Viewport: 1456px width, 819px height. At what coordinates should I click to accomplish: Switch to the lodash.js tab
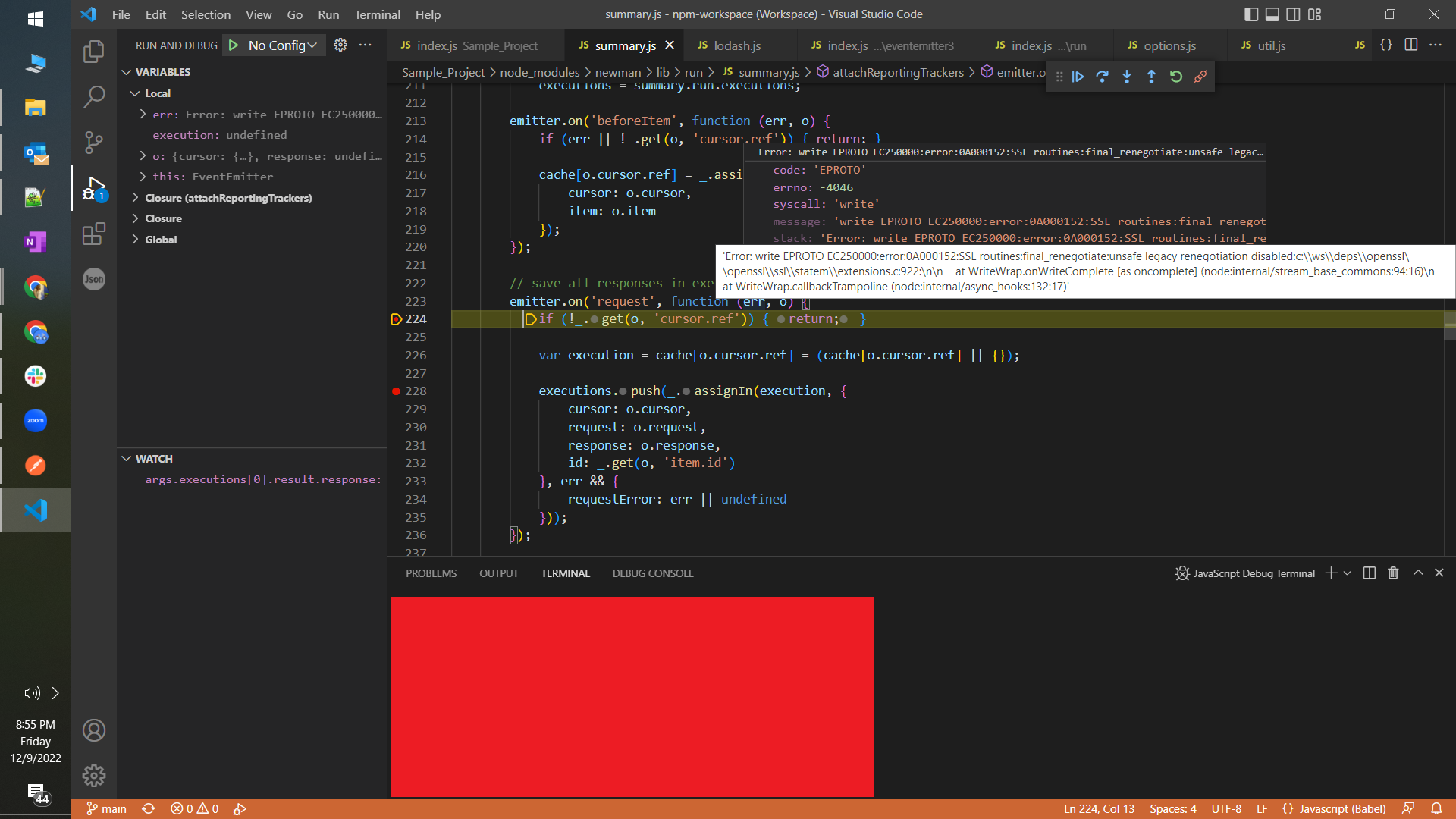[x=739, y=45]
